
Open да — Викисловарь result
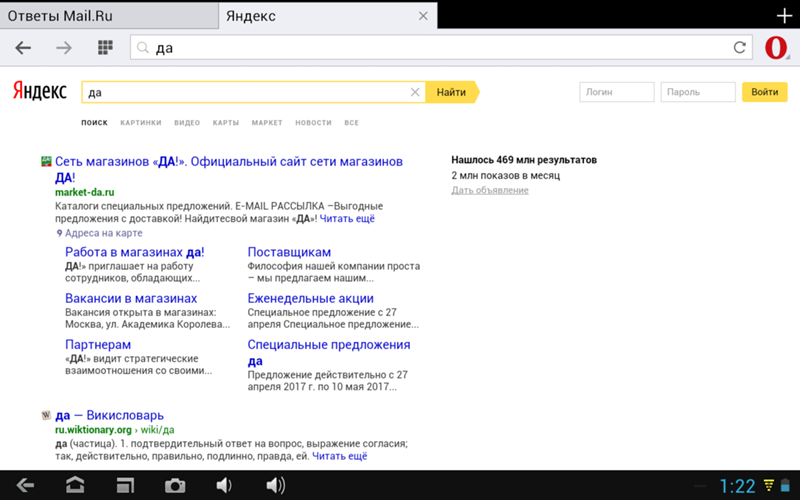coord(109,415)
